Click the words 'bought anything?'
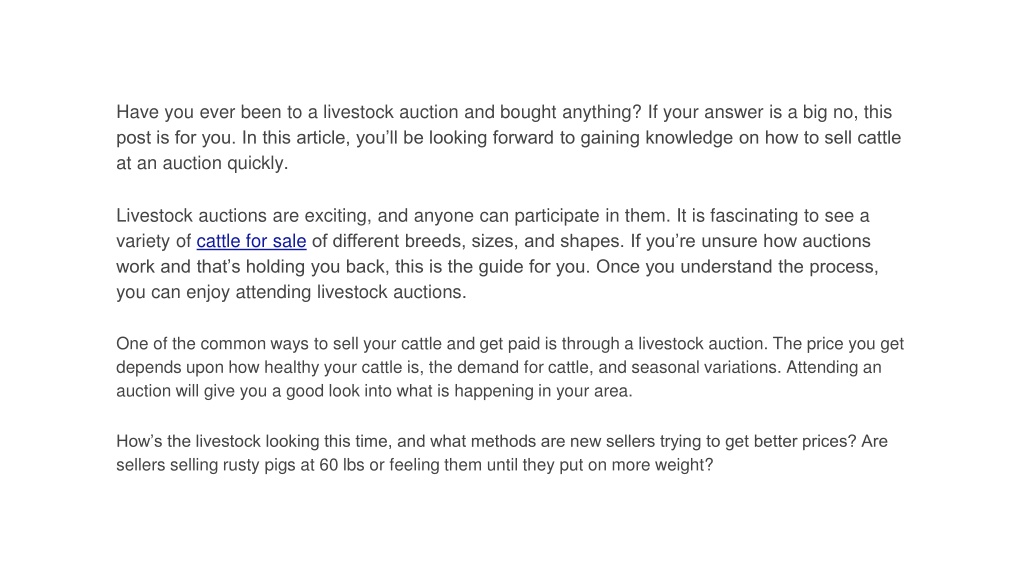1024x576 pixels. tap(571, 112)
